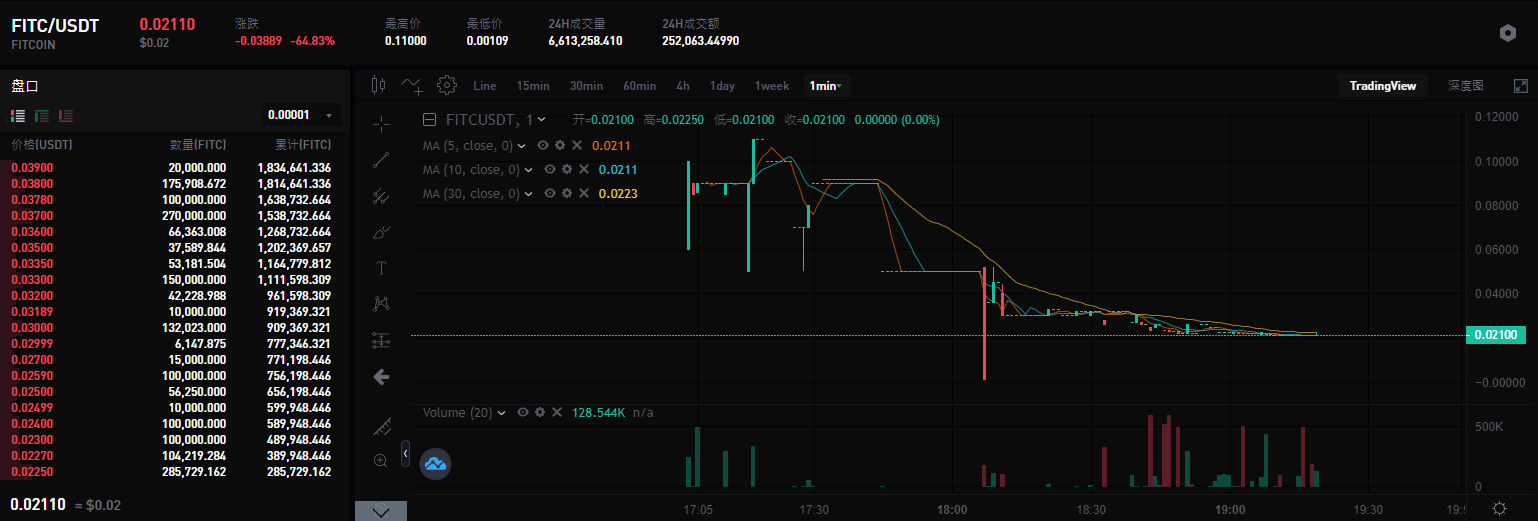Remove the MA (10, close, 0) indicator
This screenshot has width=1538, height=521.
(x=583, y=170)
